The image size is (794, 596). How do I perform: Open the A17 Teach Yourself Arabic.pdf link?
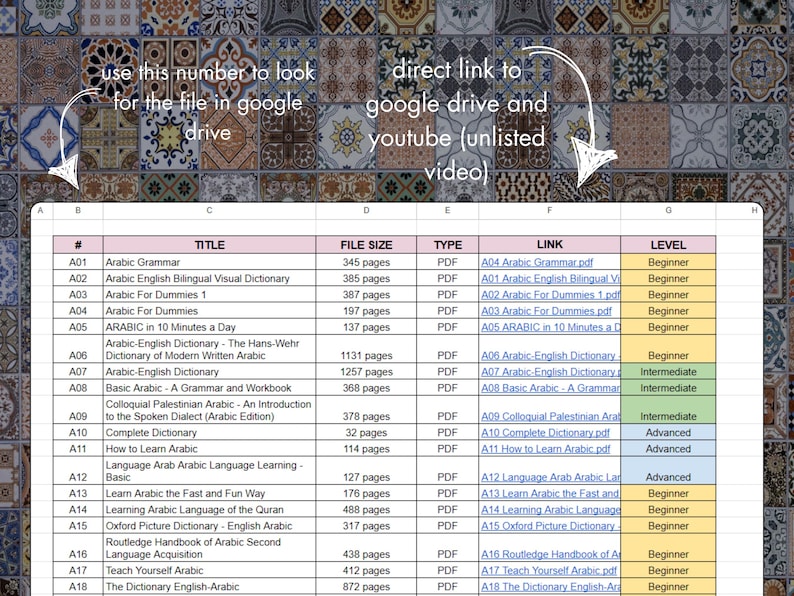(549, 570)
